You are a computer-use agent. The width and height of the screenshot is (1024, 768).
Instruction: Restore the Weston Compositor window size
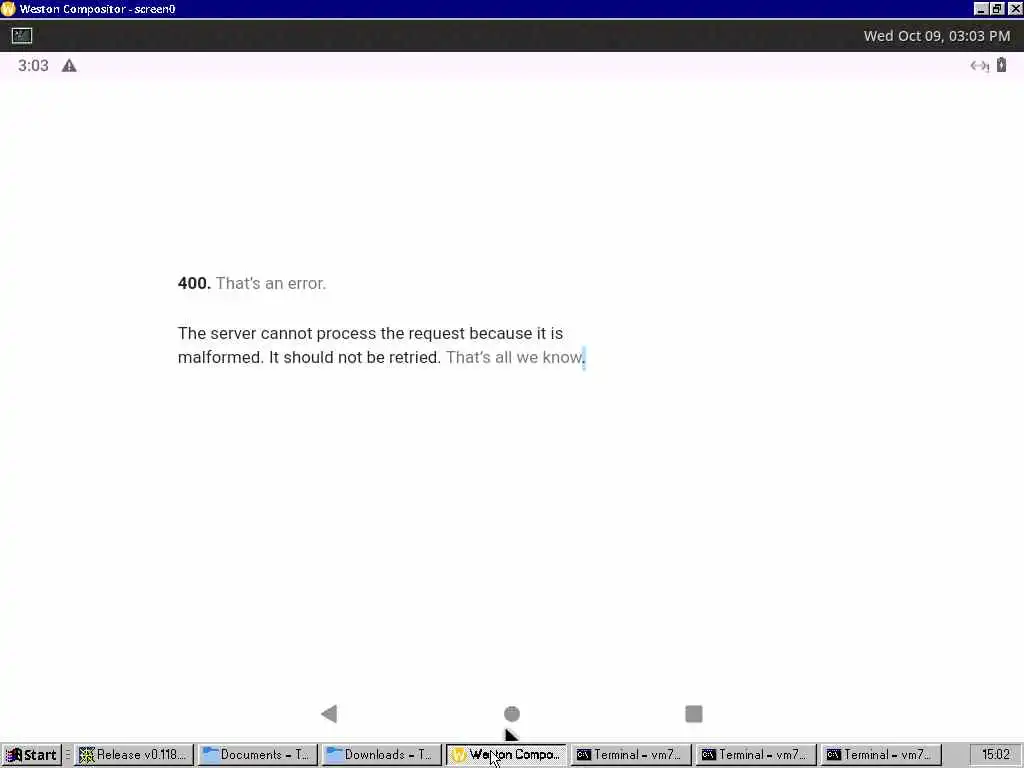997,8
